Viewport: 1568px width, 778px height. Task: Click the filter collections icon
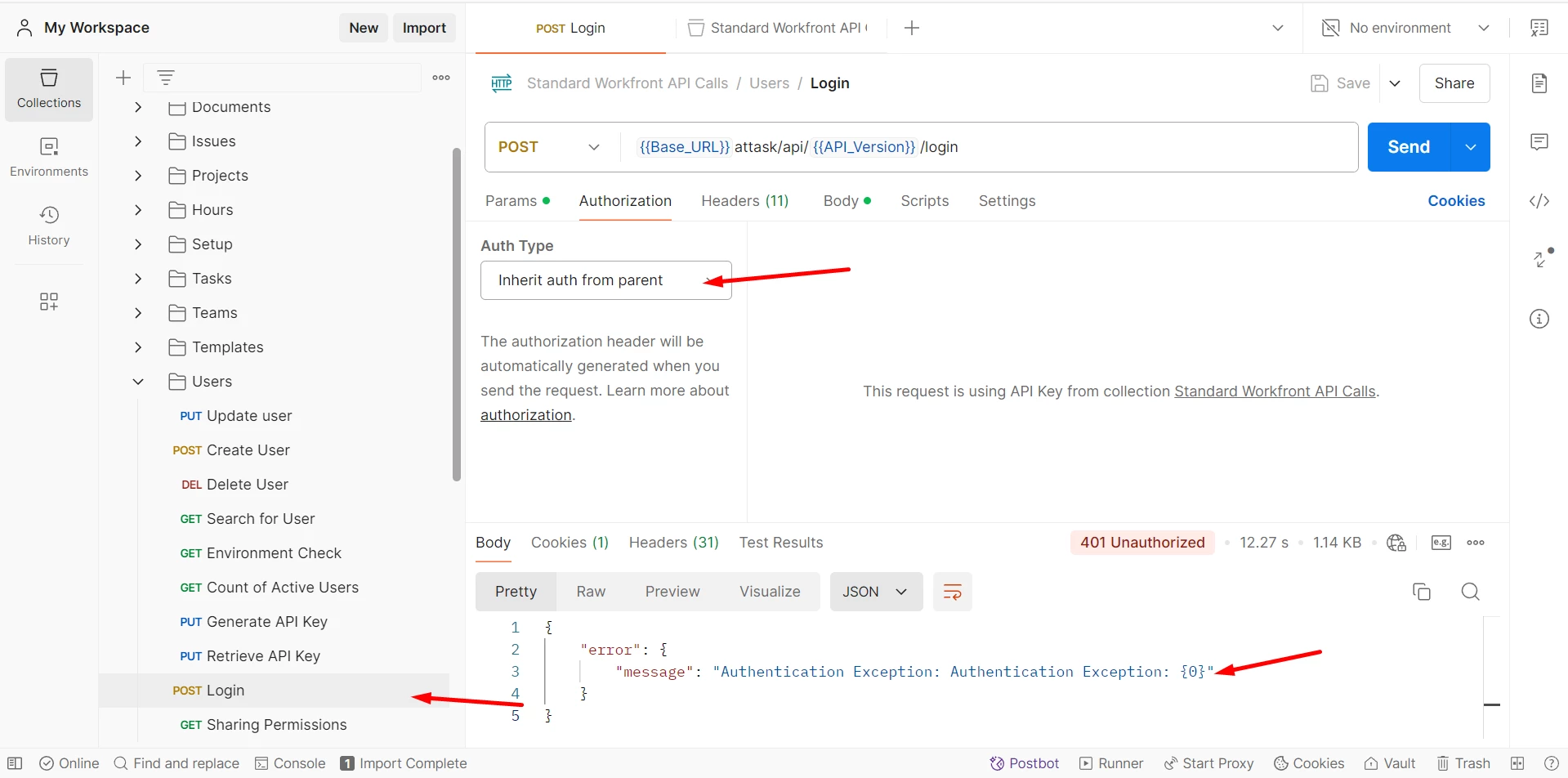coord(166,78)
